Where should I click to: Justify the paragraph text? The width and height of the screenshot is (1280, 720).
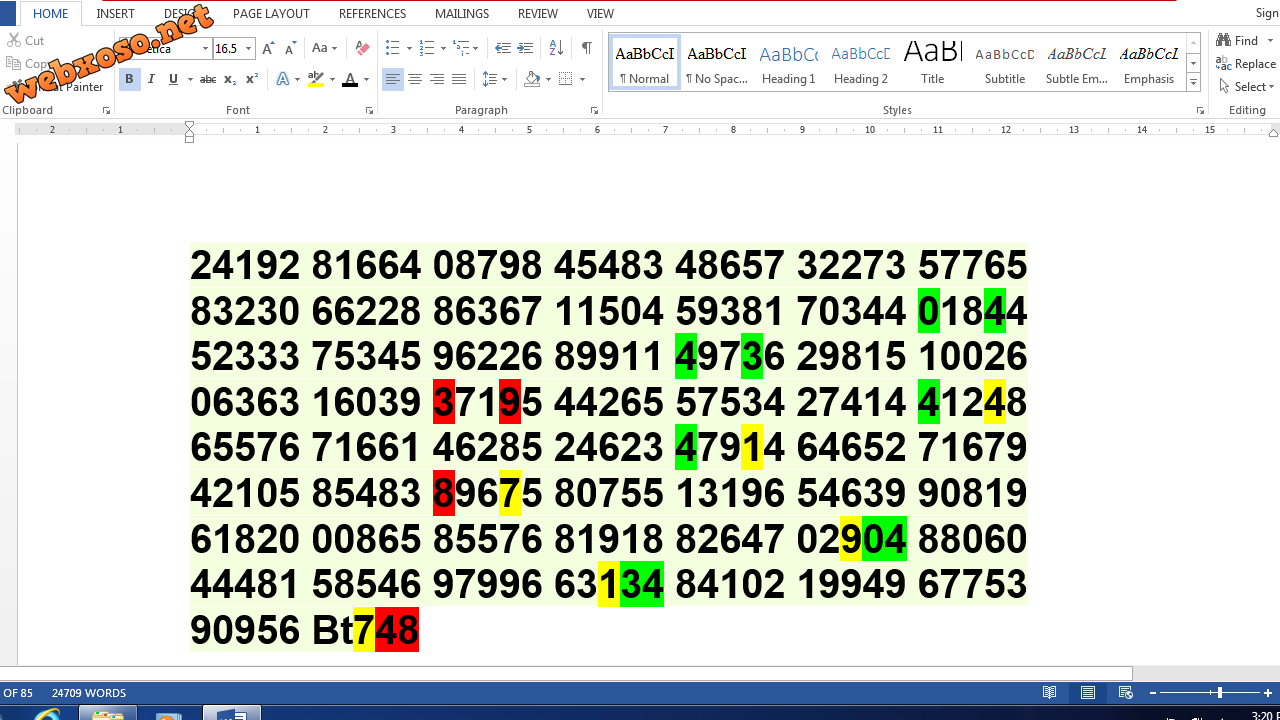coord(459,79)
